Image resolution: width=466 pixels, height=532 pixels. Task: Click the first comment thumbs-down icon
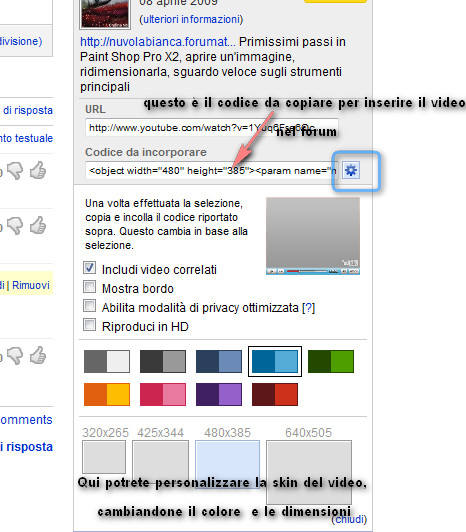point(15,170)
